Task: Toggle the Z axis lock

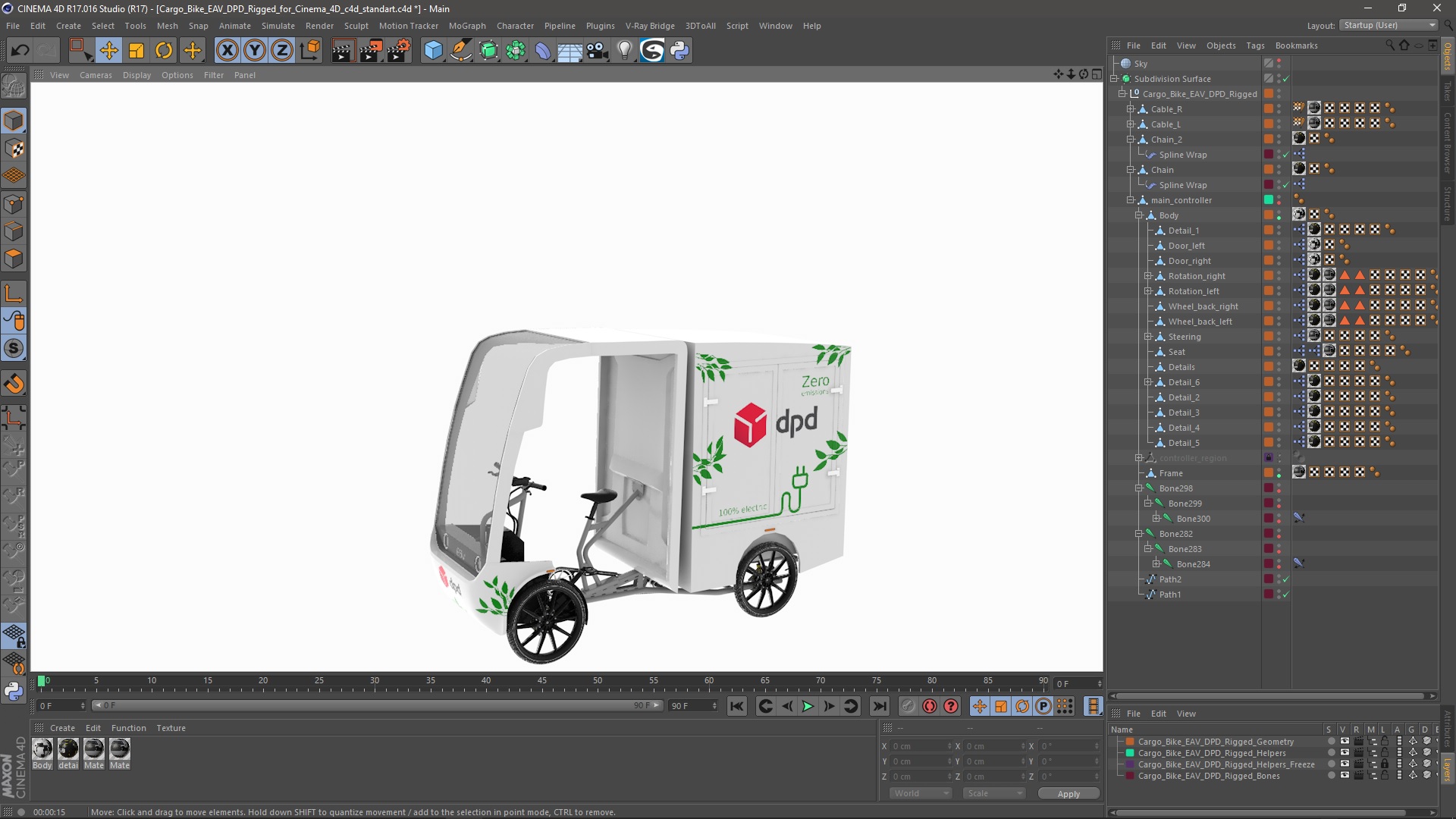Action: 282,51
